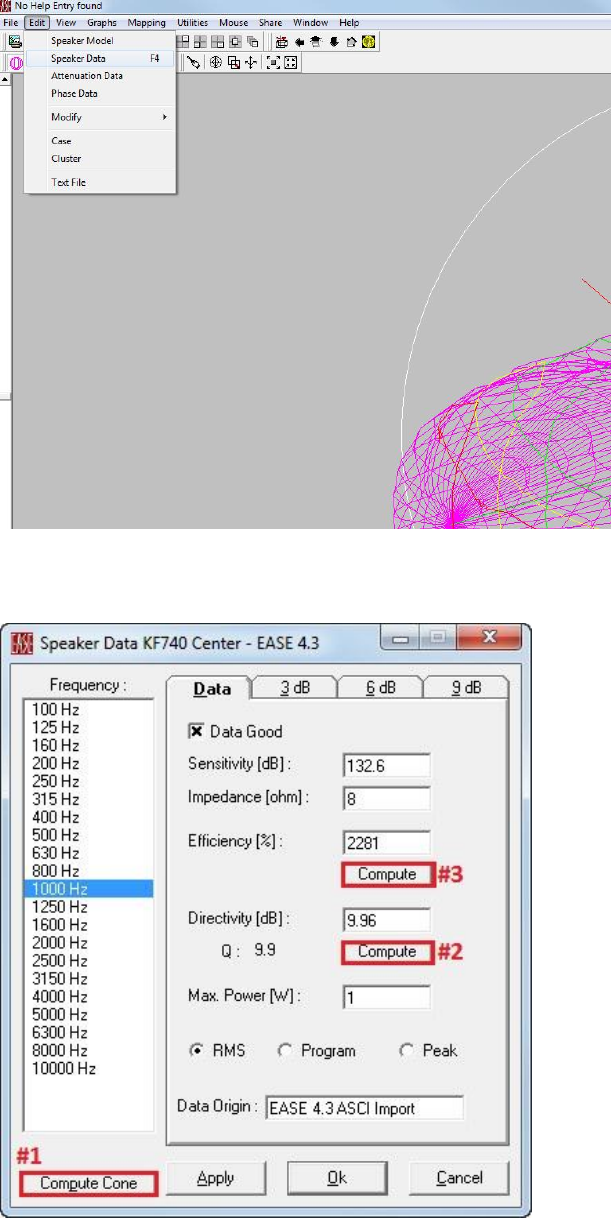
Task: Open the Help menu
Action: pyautogui.click(x=349, y=22)
